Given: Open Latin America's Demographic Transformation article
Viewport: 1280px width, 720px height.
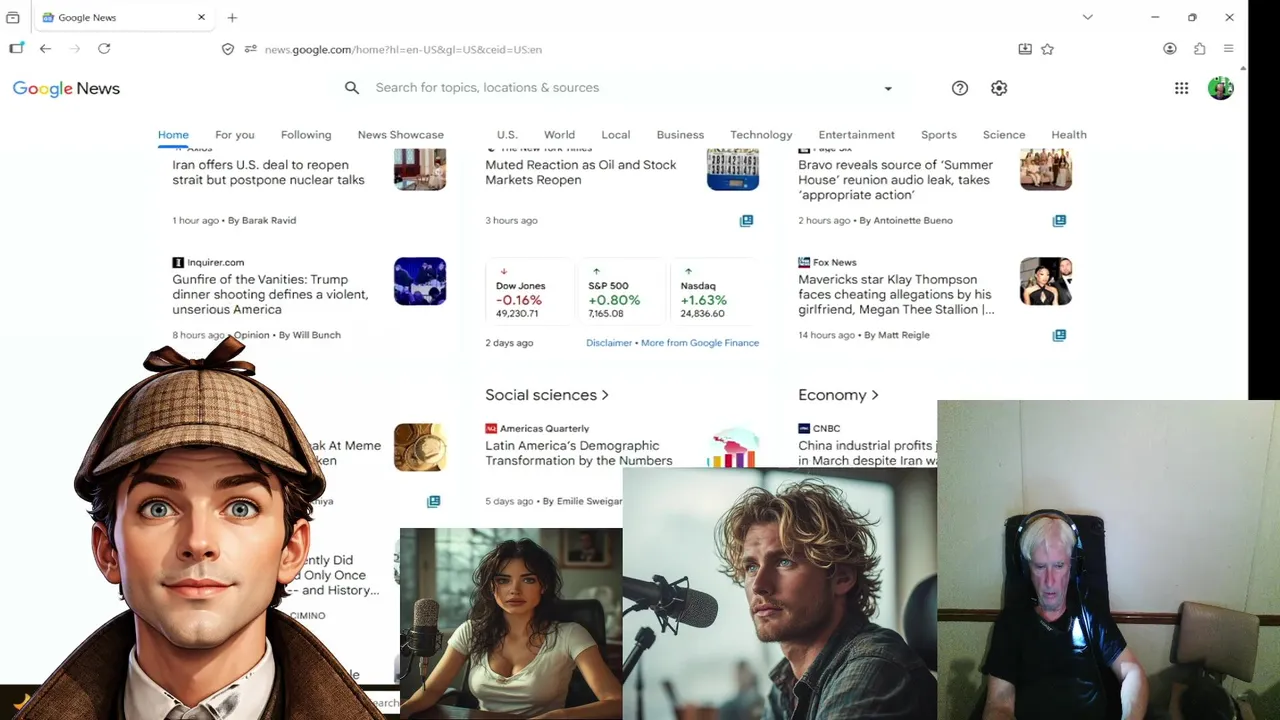Looking at the screenshot, I should pyautogui.click(x=579, y=453).
